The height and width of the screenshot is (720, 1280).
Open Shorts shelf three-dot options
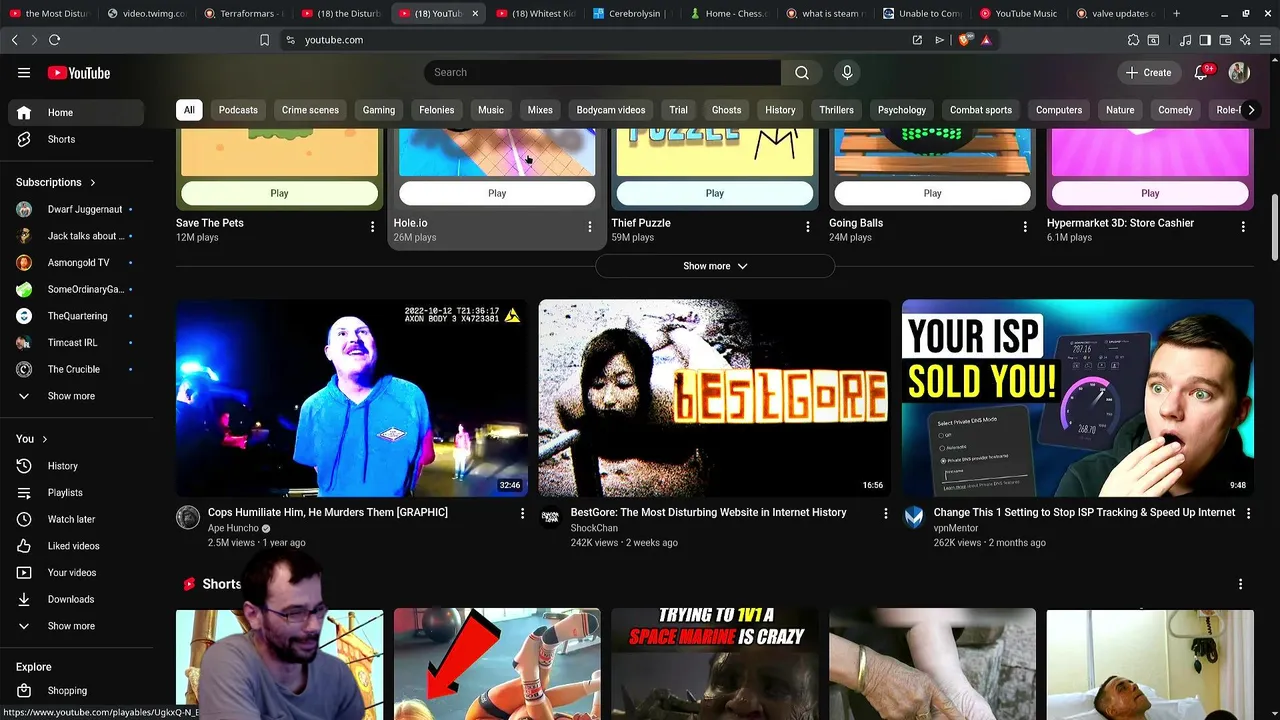[1240, 584]
